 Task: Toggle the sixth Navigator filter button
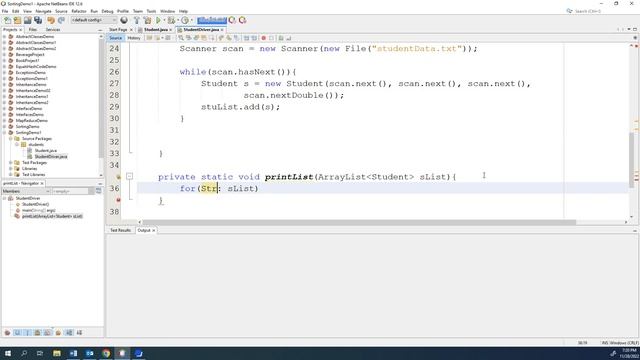click(58, 333)
